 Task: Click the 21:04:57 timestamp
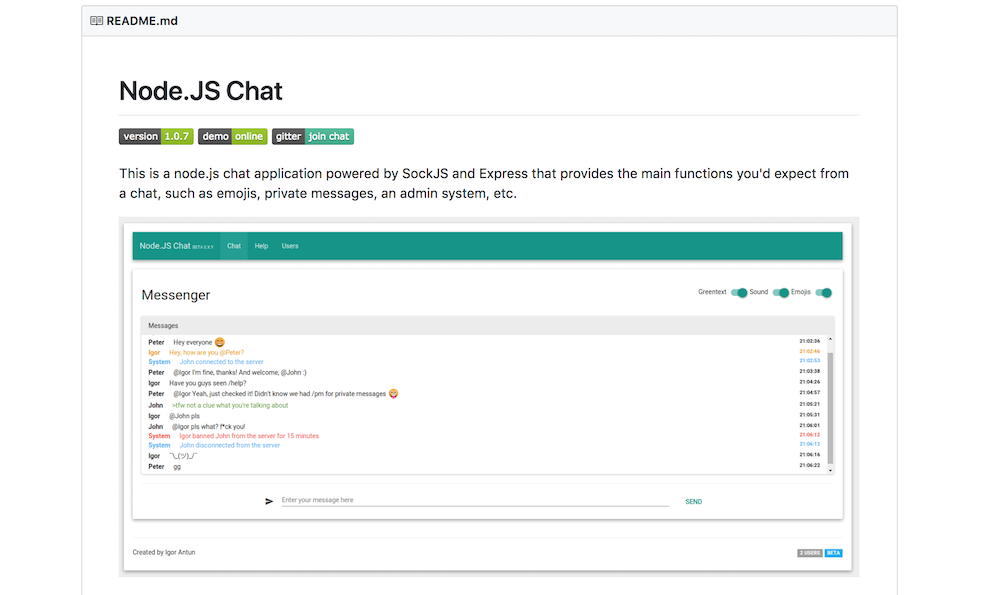click(x=810, y=393)
